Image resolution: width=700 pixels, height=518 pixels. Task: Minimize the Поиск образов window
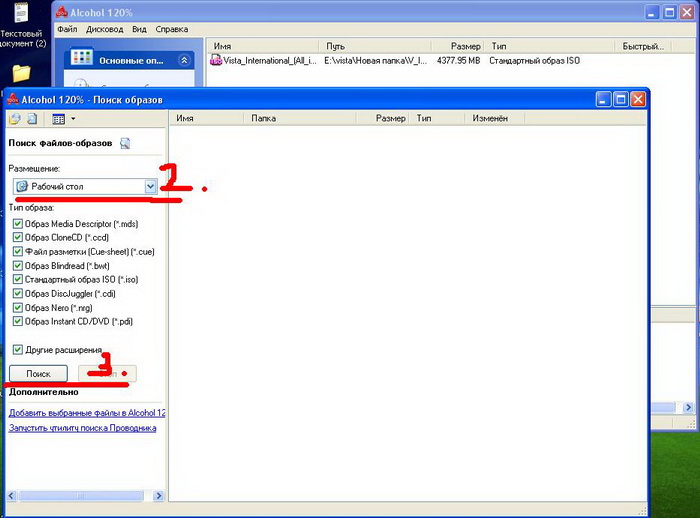click(603, 99)
